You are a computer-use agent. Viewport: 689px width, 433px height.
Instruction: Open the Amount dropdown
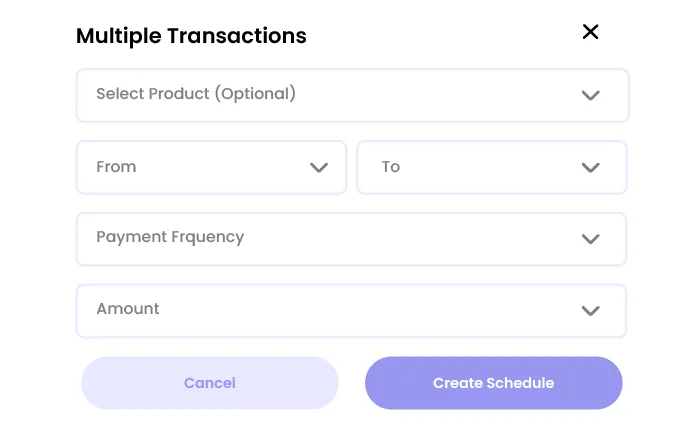(x=351, y=310)
